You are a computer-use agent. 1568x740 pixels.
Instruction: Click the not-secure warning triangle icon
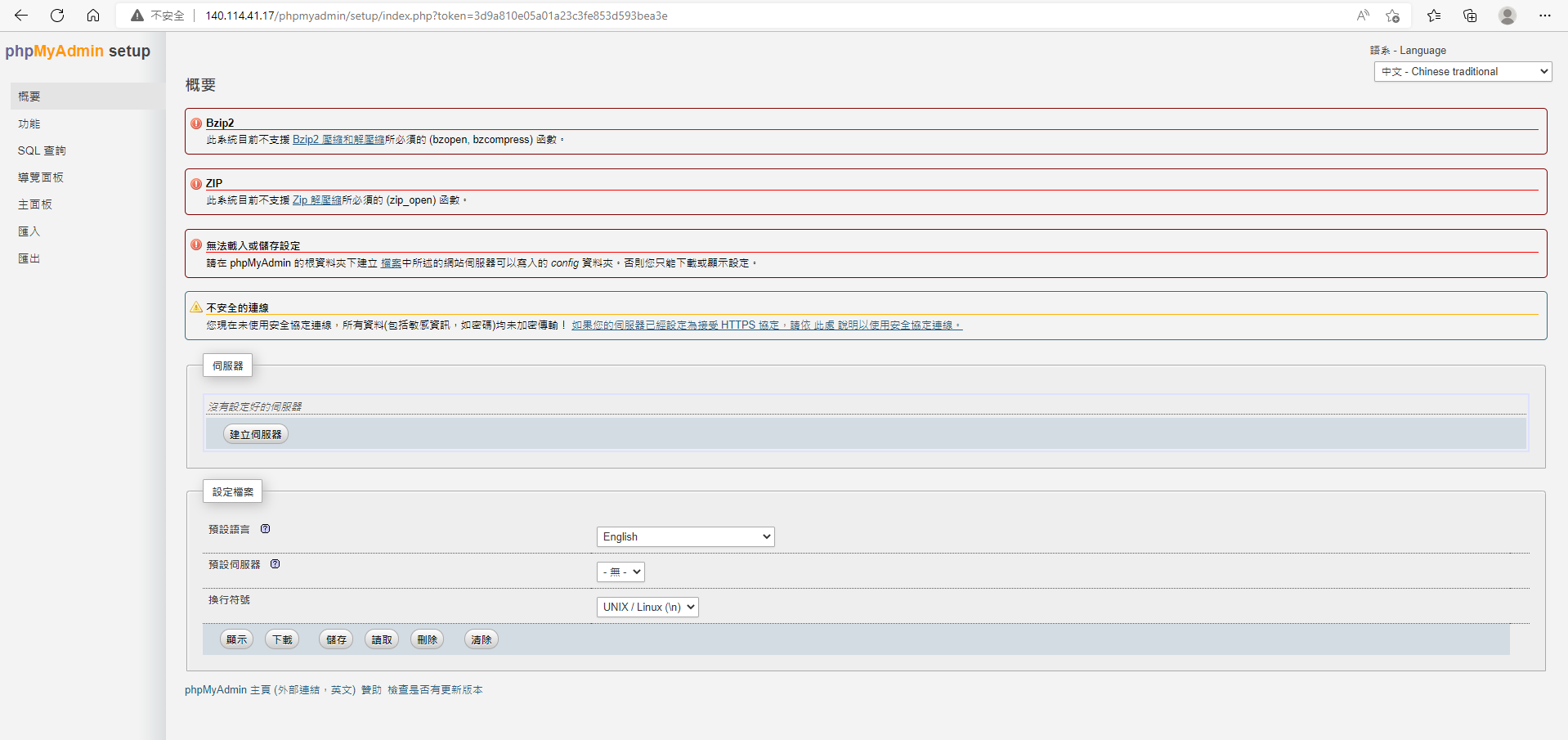(137, 16)
